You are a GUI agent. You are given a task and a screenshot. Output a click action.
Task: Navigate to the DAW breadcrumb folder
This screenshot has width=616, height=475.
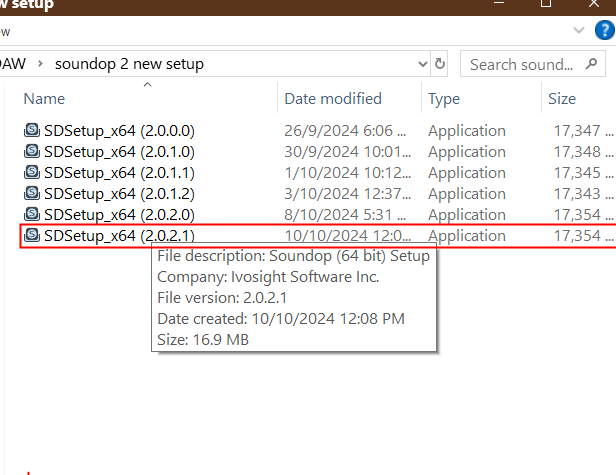pos(13,64)
